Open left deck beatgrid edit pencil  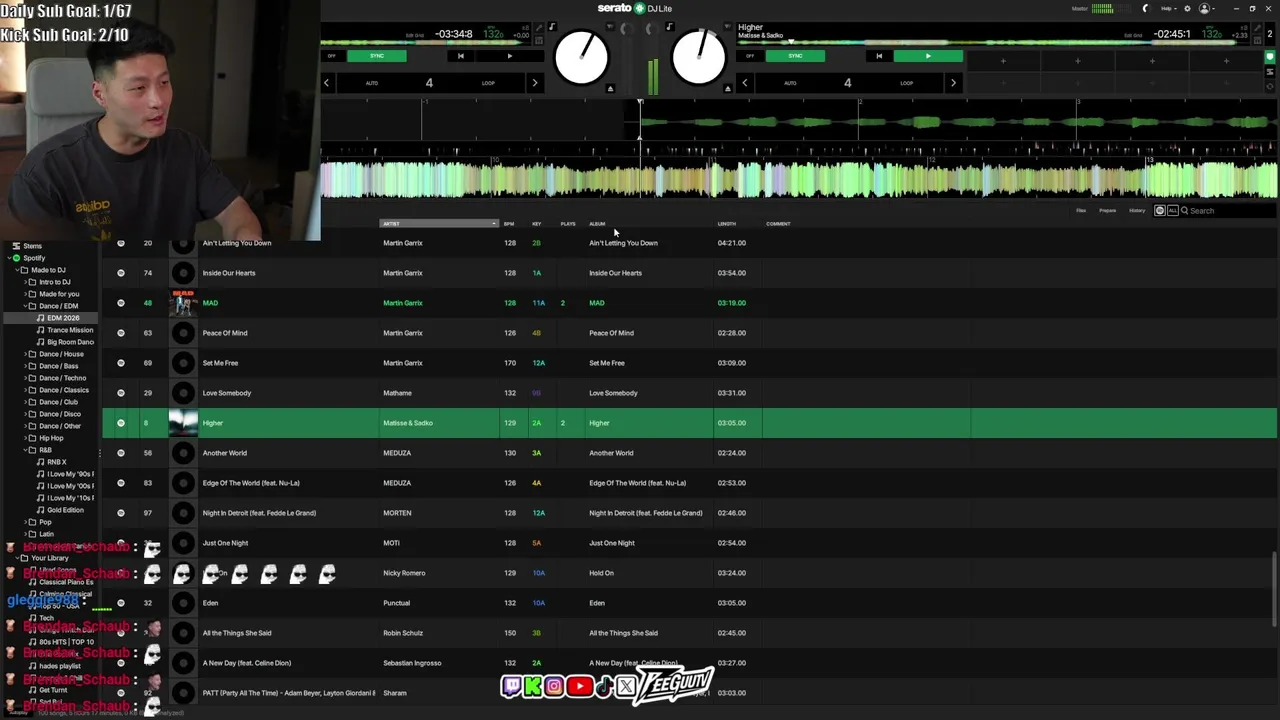[538, 27]
